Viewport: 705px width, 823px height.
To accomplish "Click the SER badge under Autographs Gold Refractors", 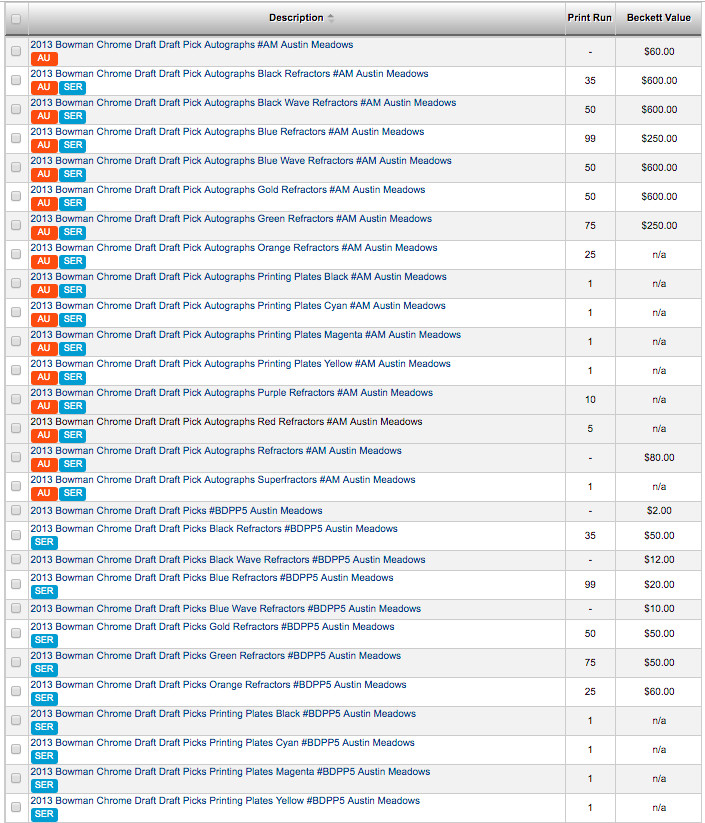I will [x=72, y=203].
